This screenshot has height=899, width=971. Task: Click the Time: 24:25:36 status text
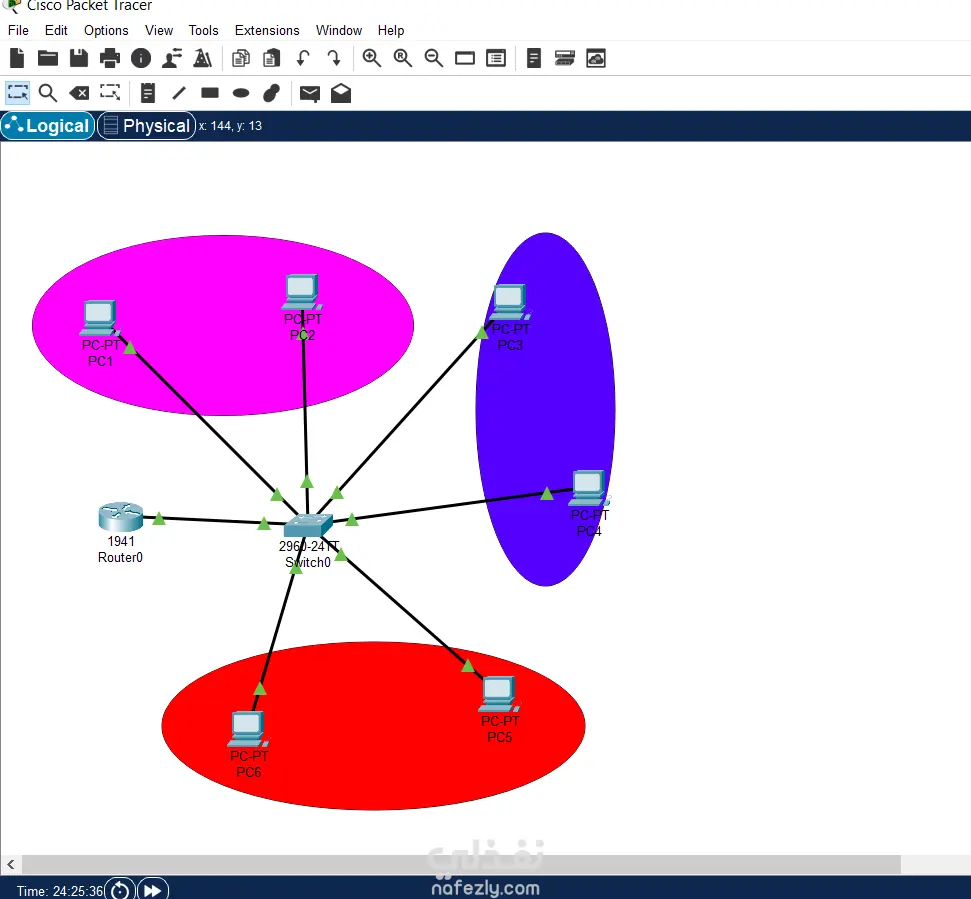59,891
